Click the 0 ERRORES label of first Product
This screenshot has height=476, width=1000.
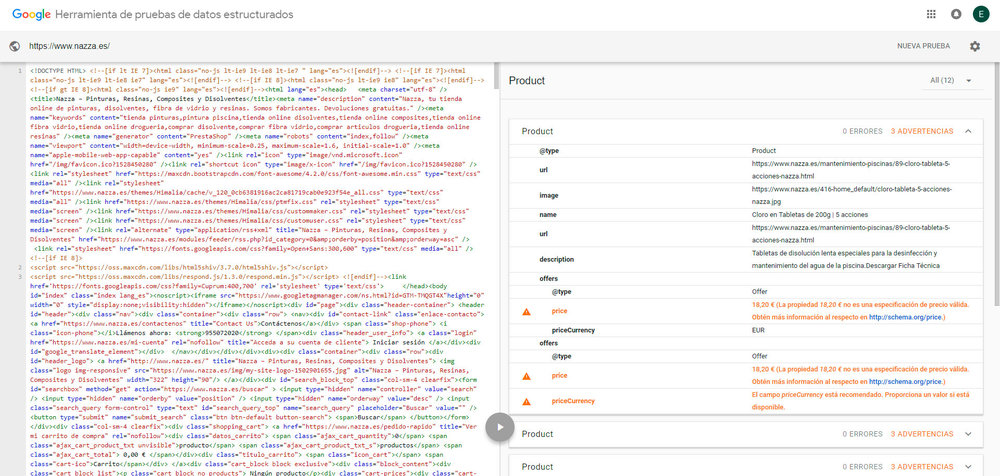click(862, 131)
